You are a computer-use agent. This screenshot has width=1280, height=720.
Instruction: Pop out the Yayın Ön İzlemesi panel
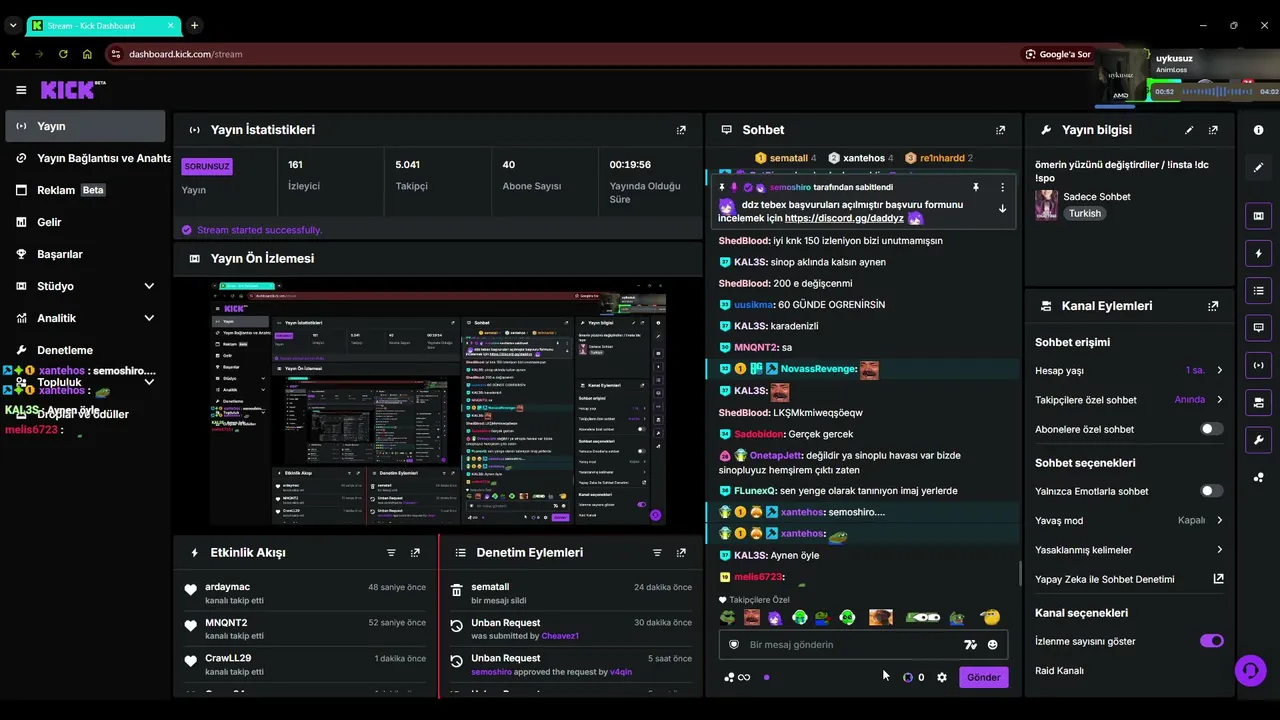click(x=681, y=258)
